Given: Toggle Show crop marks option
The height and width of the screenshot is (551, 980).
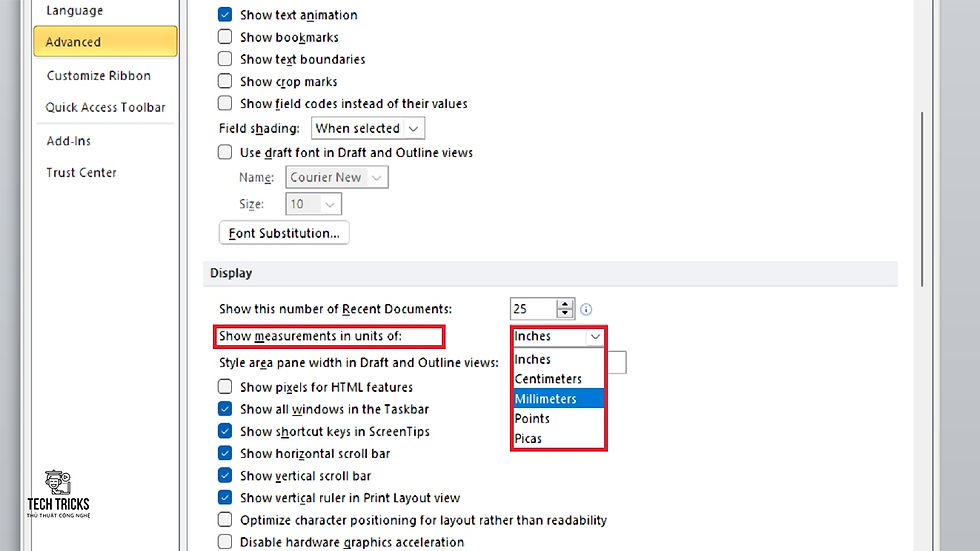Looking at the screenshot, I should (x=225, y=81).
